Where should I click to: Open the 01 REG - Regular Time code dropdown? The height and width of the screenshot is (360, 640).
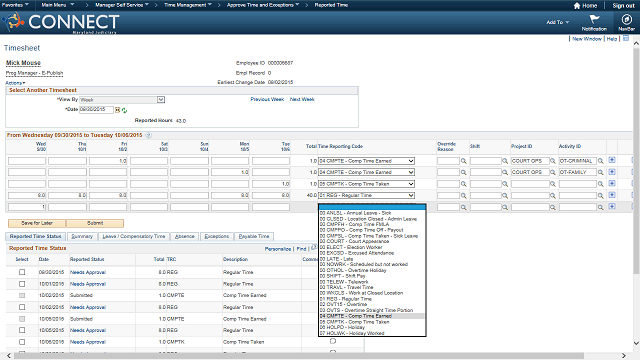pyautogui.click(x=367, y=196)
